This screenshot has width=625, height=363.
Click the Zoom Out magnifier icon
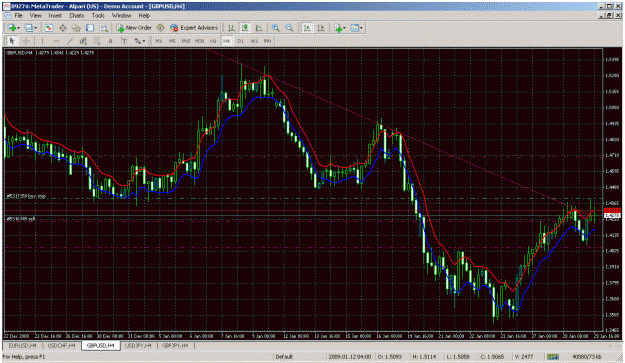[289, 28]
